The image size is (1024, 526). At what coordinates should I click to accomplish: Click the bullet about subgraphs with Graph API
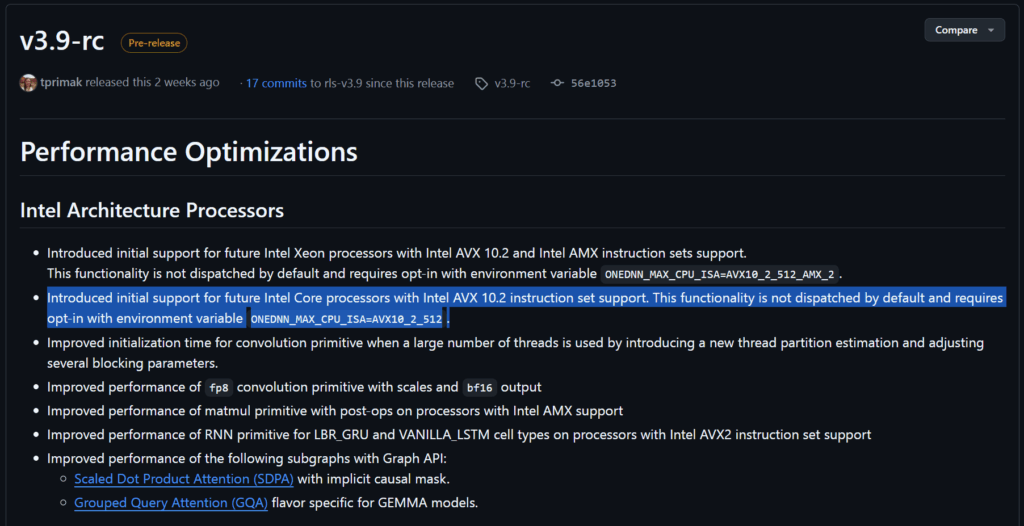tap(247, 458)
